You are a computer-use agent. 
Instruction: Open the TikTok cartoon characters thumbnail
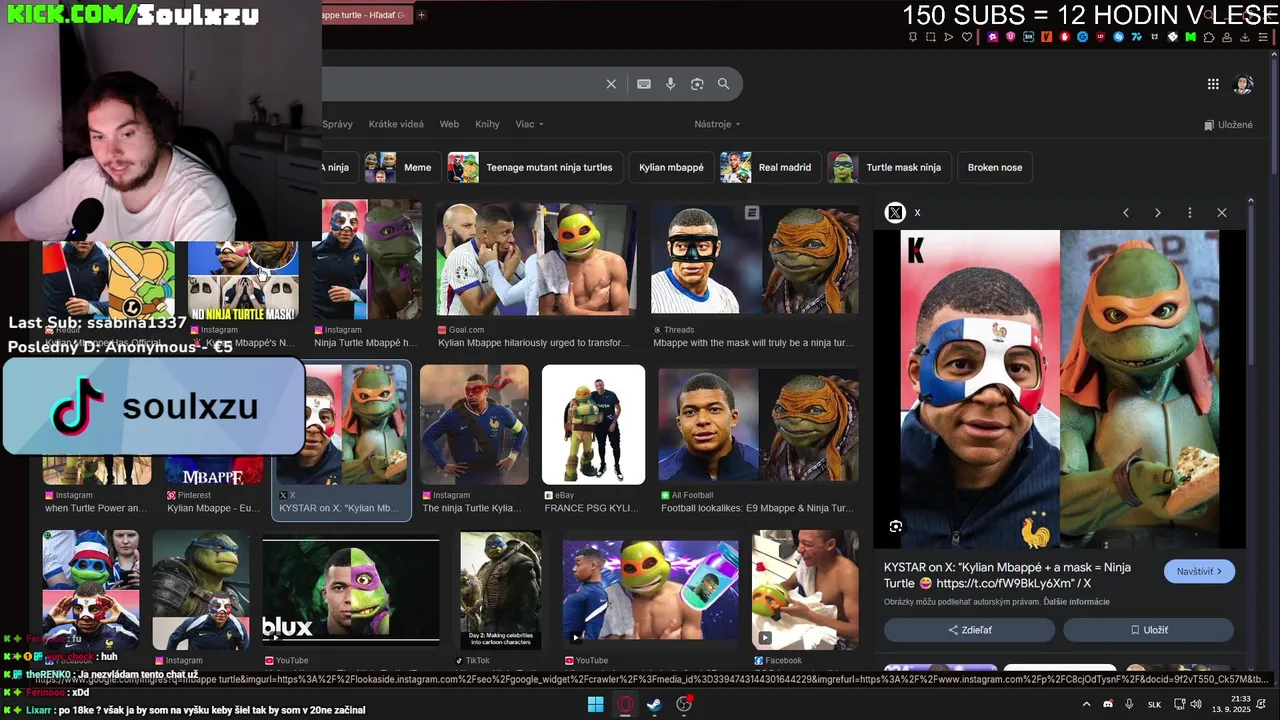(500, 590)
